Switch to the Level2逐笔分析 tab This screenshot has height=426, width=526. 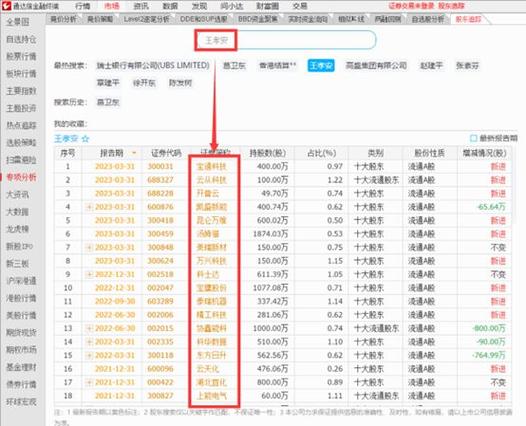click(x=146, y=19)
